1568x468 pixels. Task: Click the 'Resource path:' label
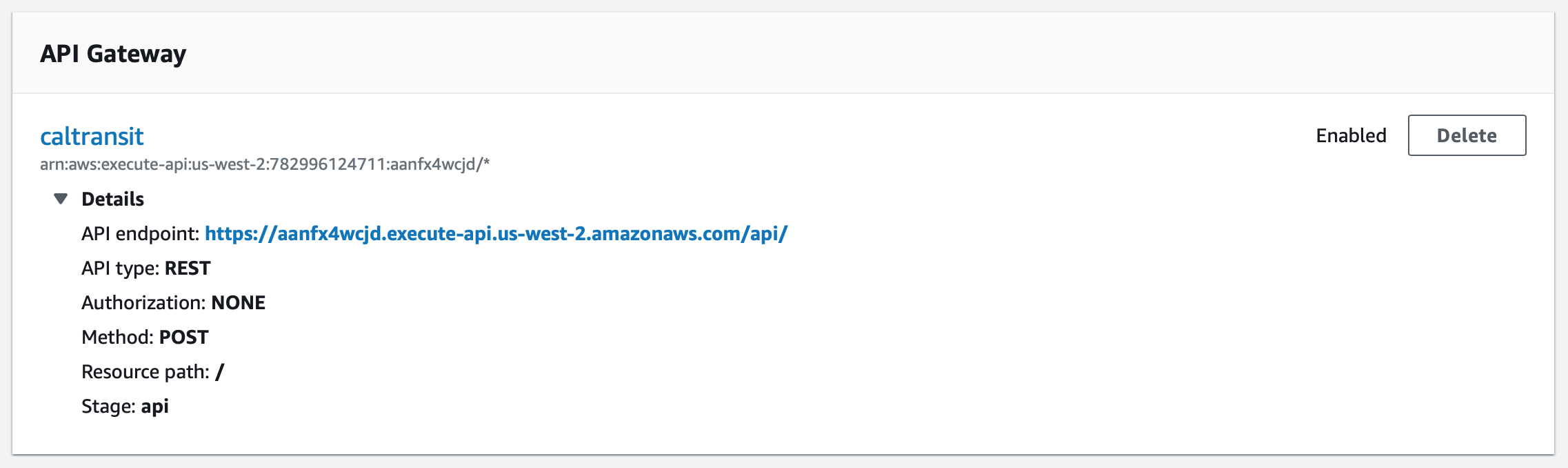145,371
